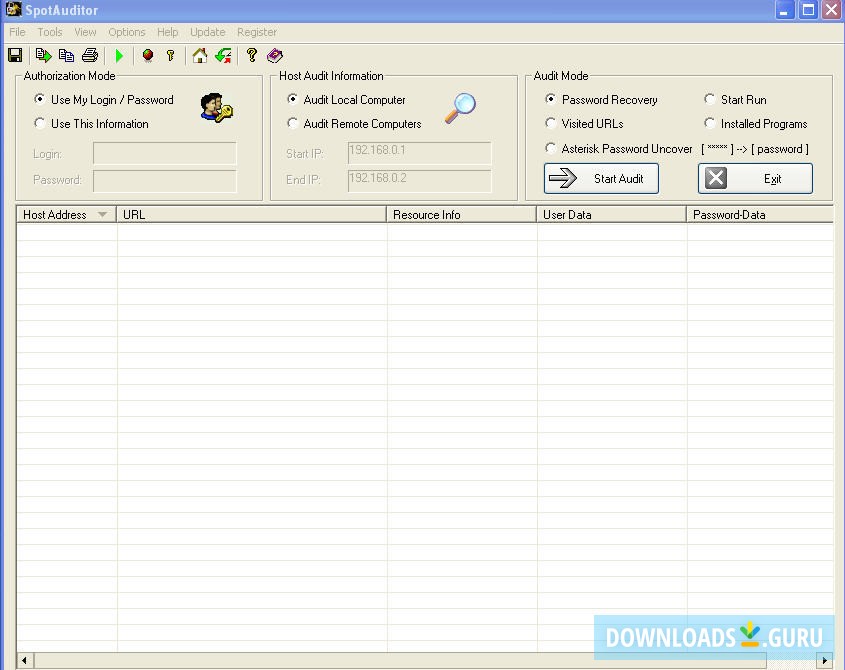Click the purple help book icon
The width and height of the screenshot is (845, 670).
[x=275, y=55]
